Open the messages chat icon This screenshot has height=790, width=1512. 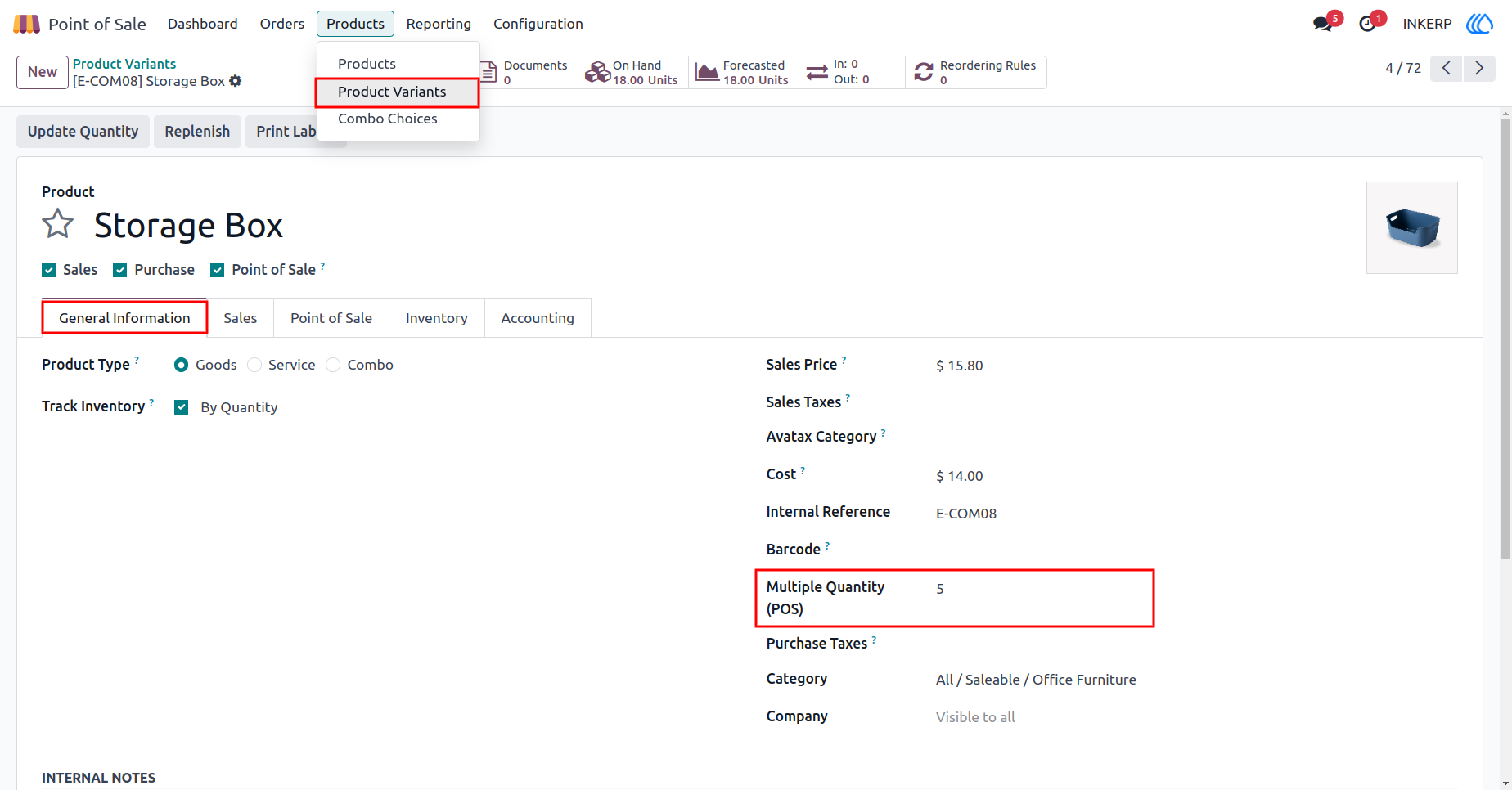(1323, 24)
